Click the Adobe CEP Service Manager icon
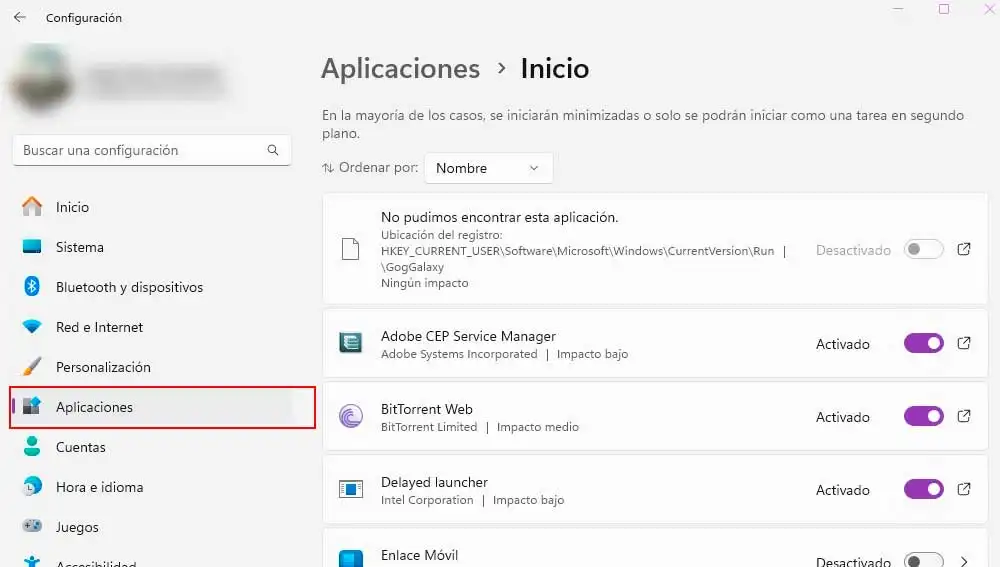This screenshot has height=567, width=1000. click(351, 343)
